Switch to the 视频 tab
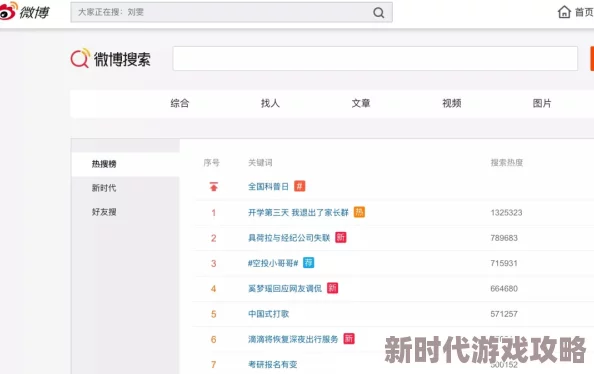 452,103
